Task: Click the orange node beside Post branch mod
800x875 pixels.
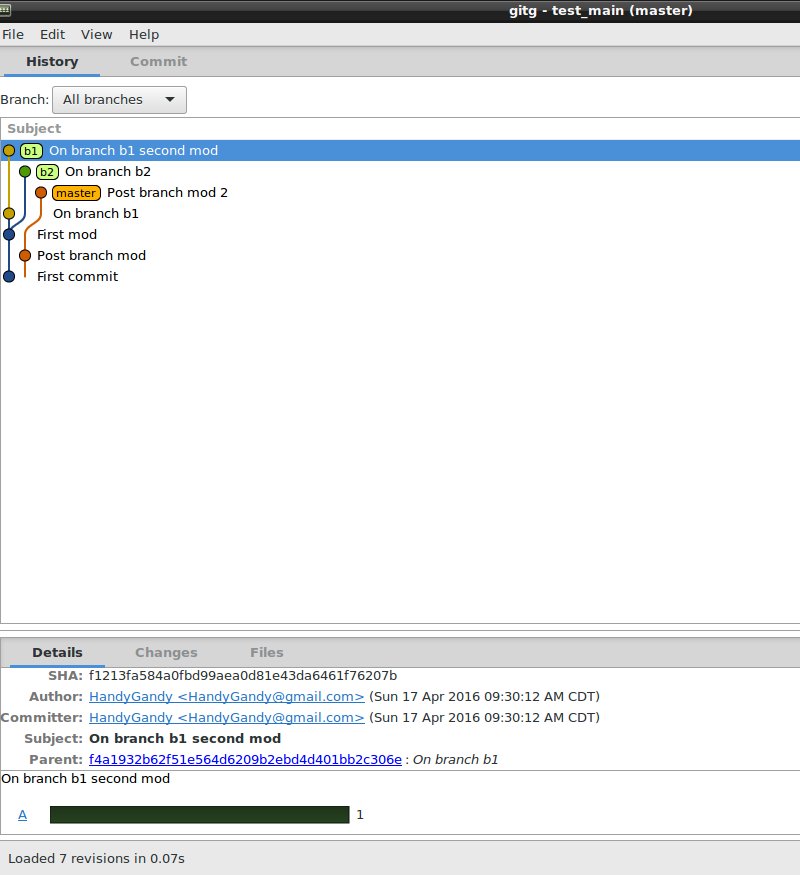Action: 25,256
